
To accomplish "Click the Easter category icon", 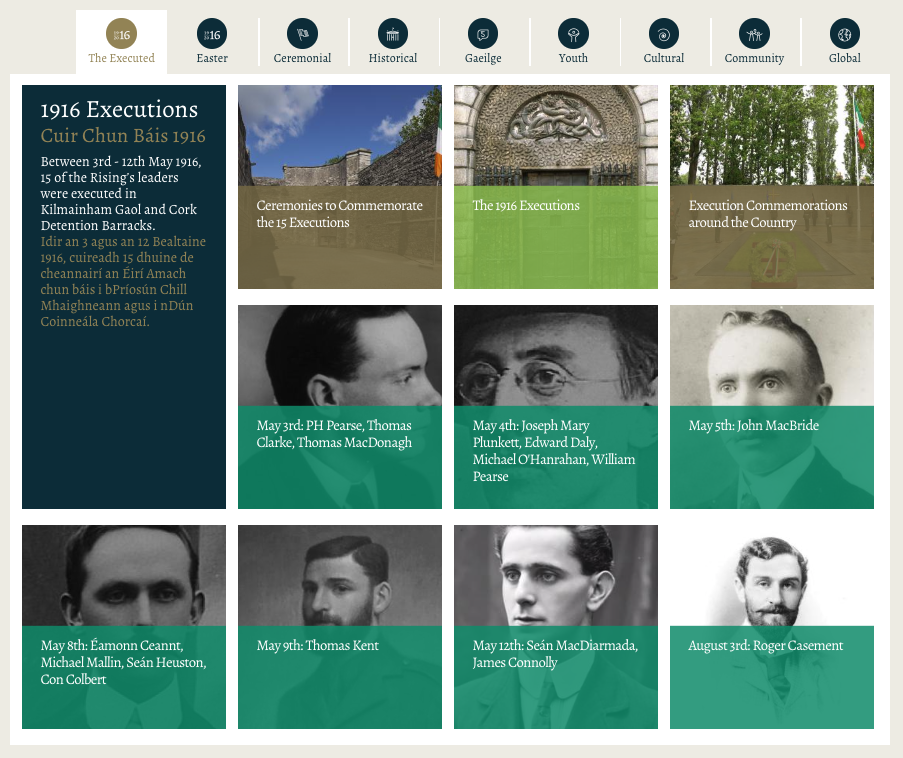I will 212,34.
